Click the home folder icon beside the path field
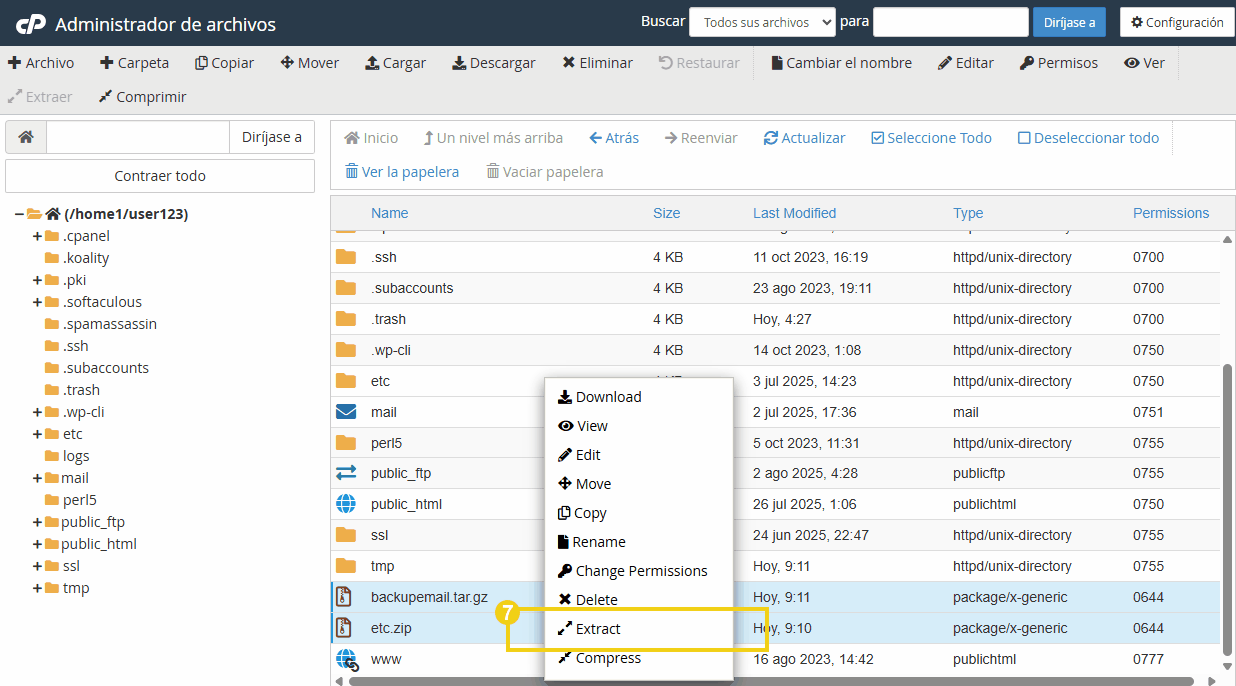 [26, 136]
